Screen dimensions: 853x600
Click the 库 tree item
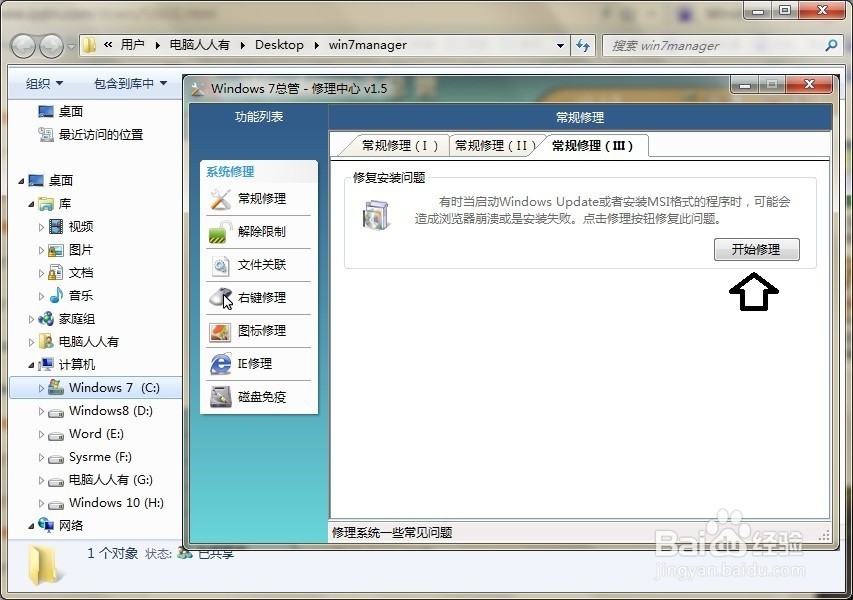click(55, 203)
